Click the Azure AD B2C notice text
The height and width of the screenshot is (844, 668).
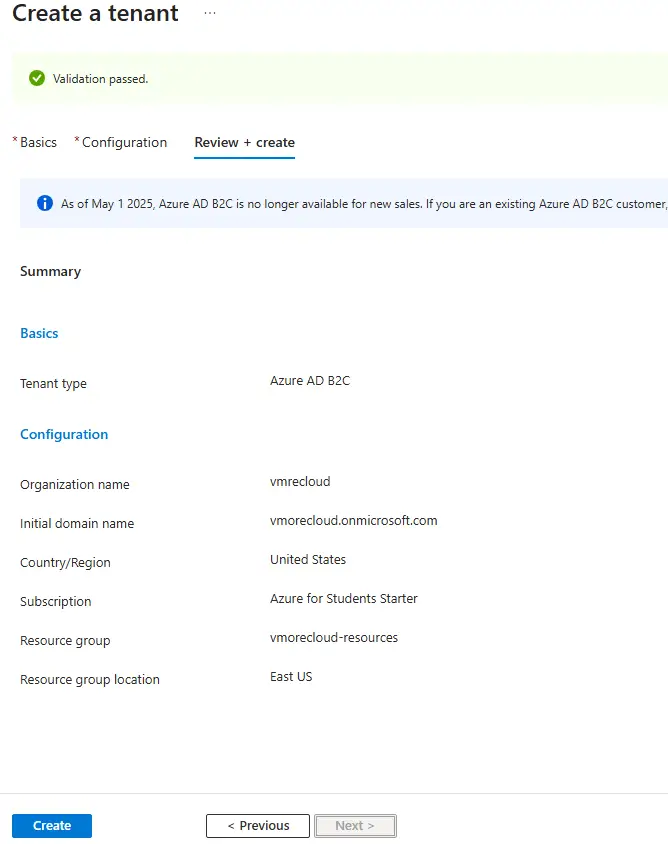(x=364, y=204)
